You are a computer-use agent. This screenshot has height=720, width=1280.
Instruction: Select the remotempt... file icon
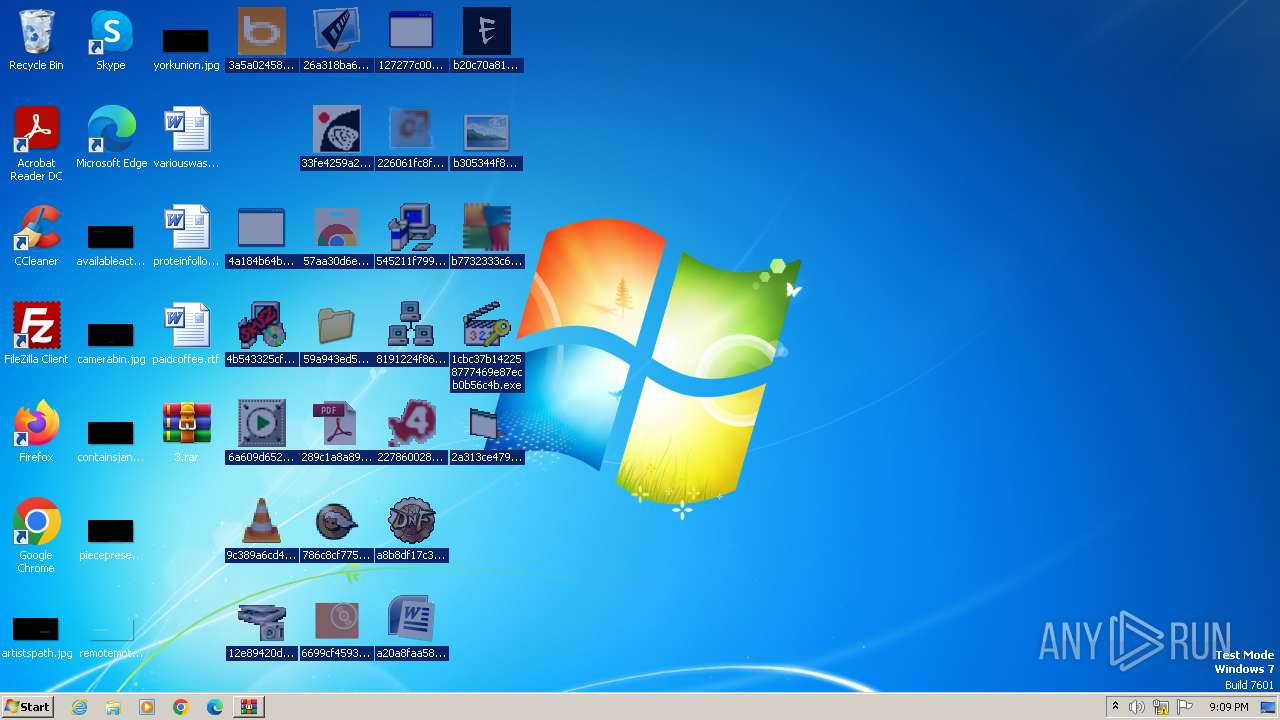coord(111,629)
